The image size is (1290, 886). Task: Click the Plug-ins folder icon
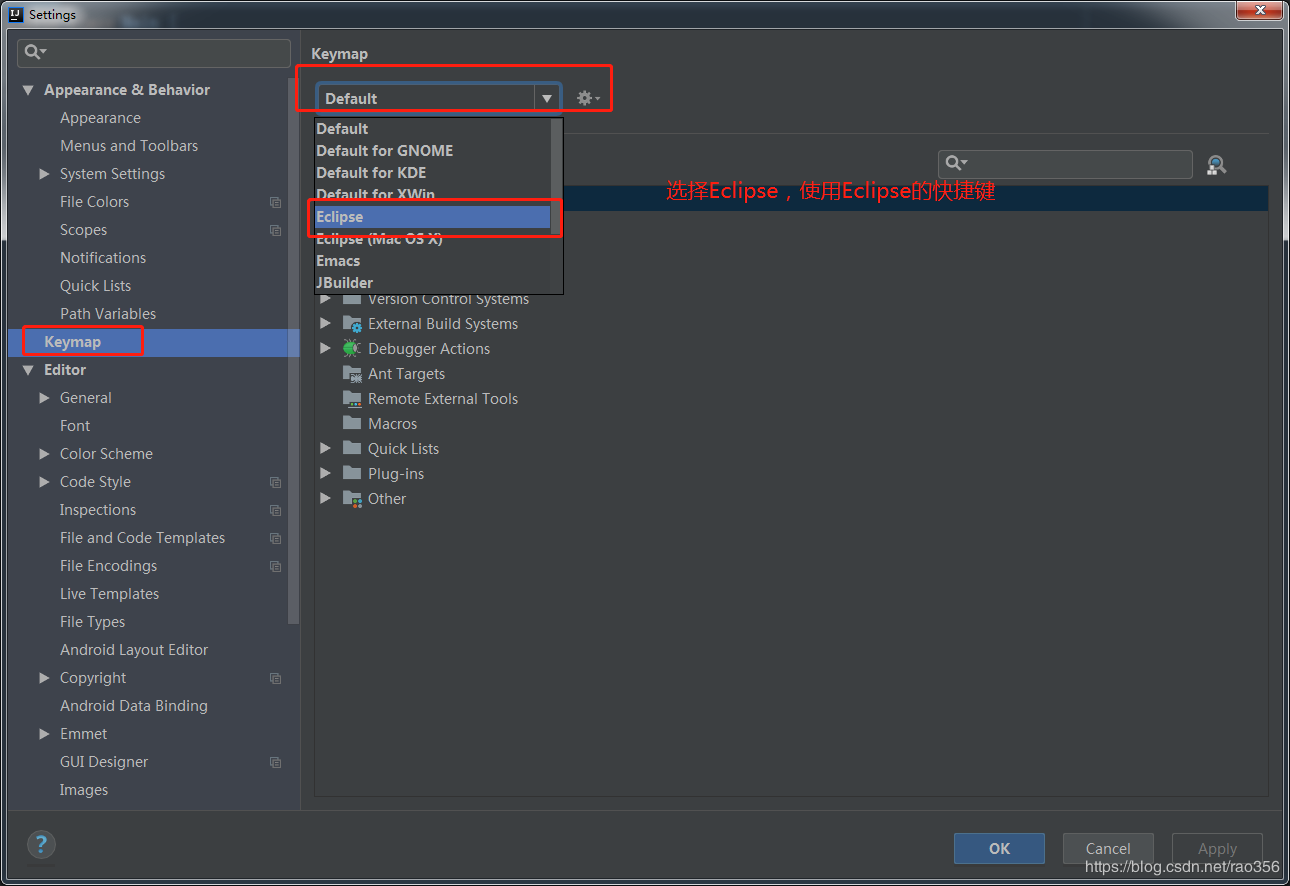[x=352, y=473]
